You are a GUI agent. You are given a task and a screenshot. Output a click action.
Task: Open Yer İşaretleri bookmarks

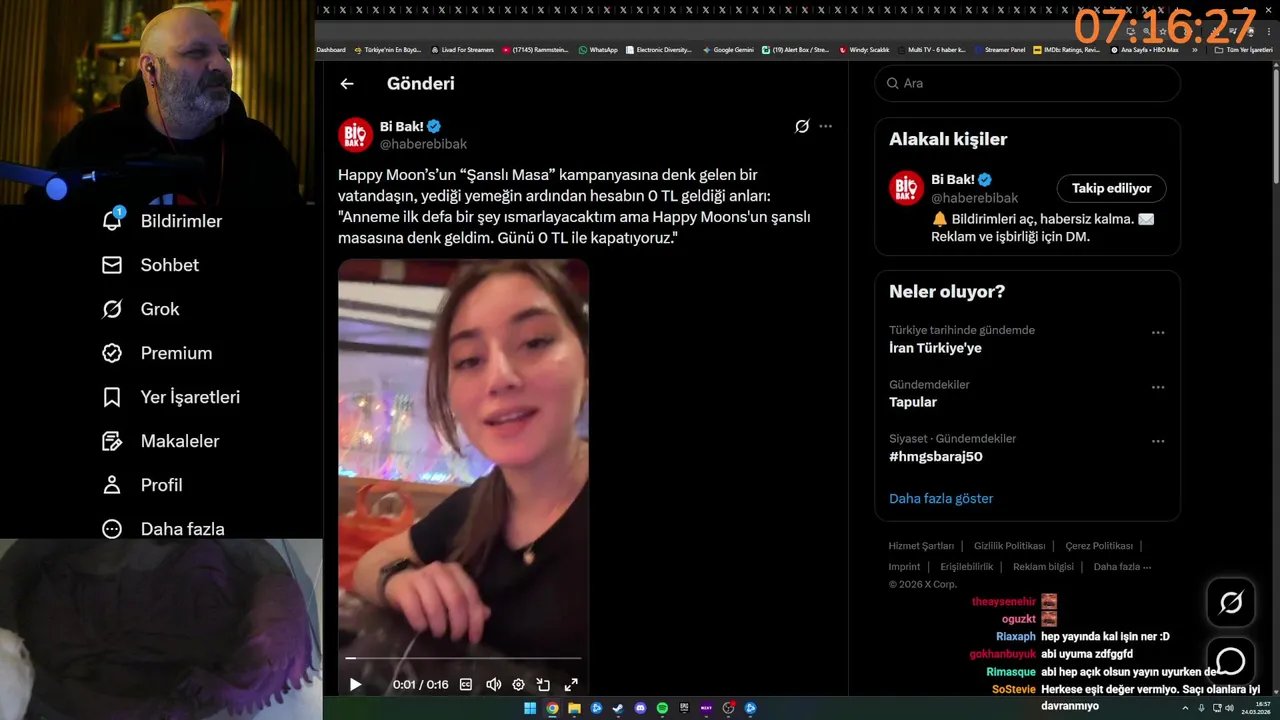171,397
